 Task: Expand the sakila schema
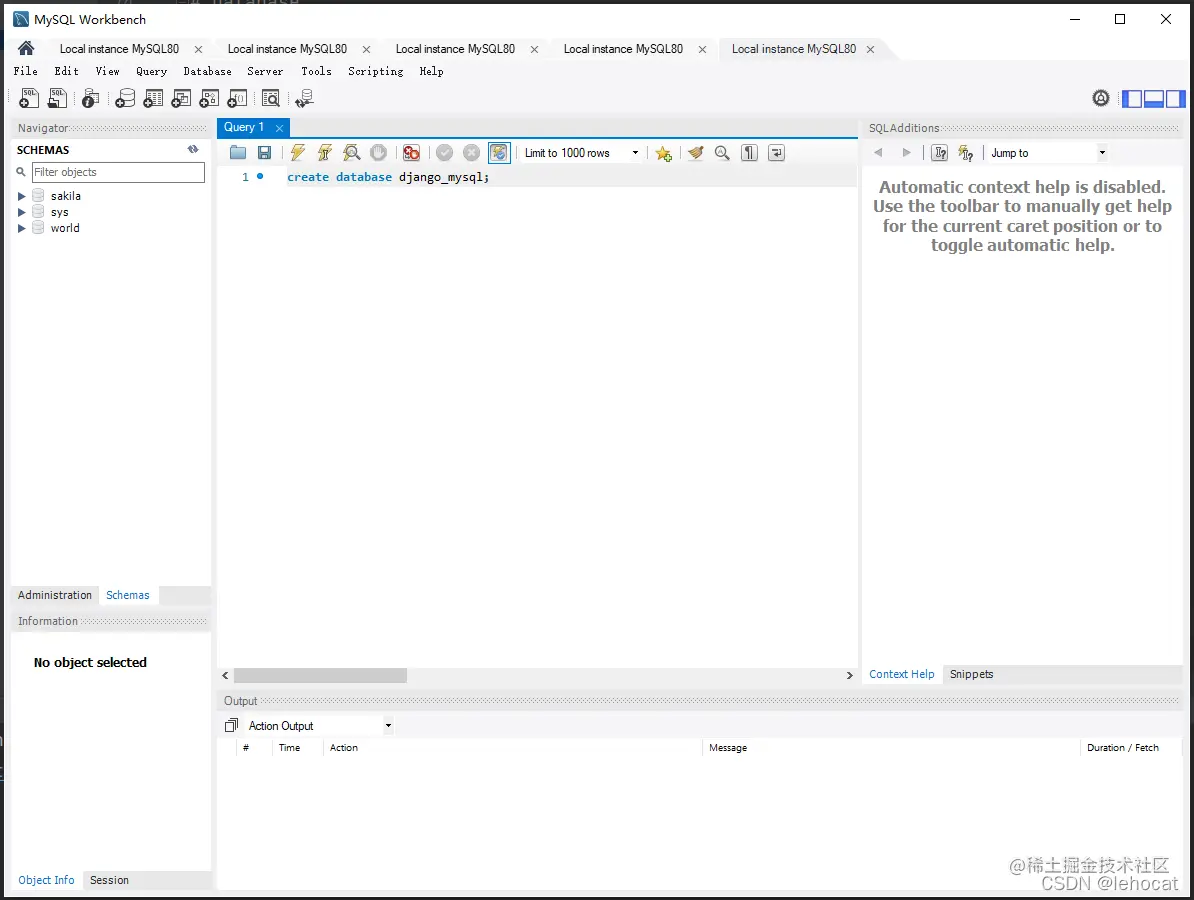pyautogui.click(x=21, y=196)
